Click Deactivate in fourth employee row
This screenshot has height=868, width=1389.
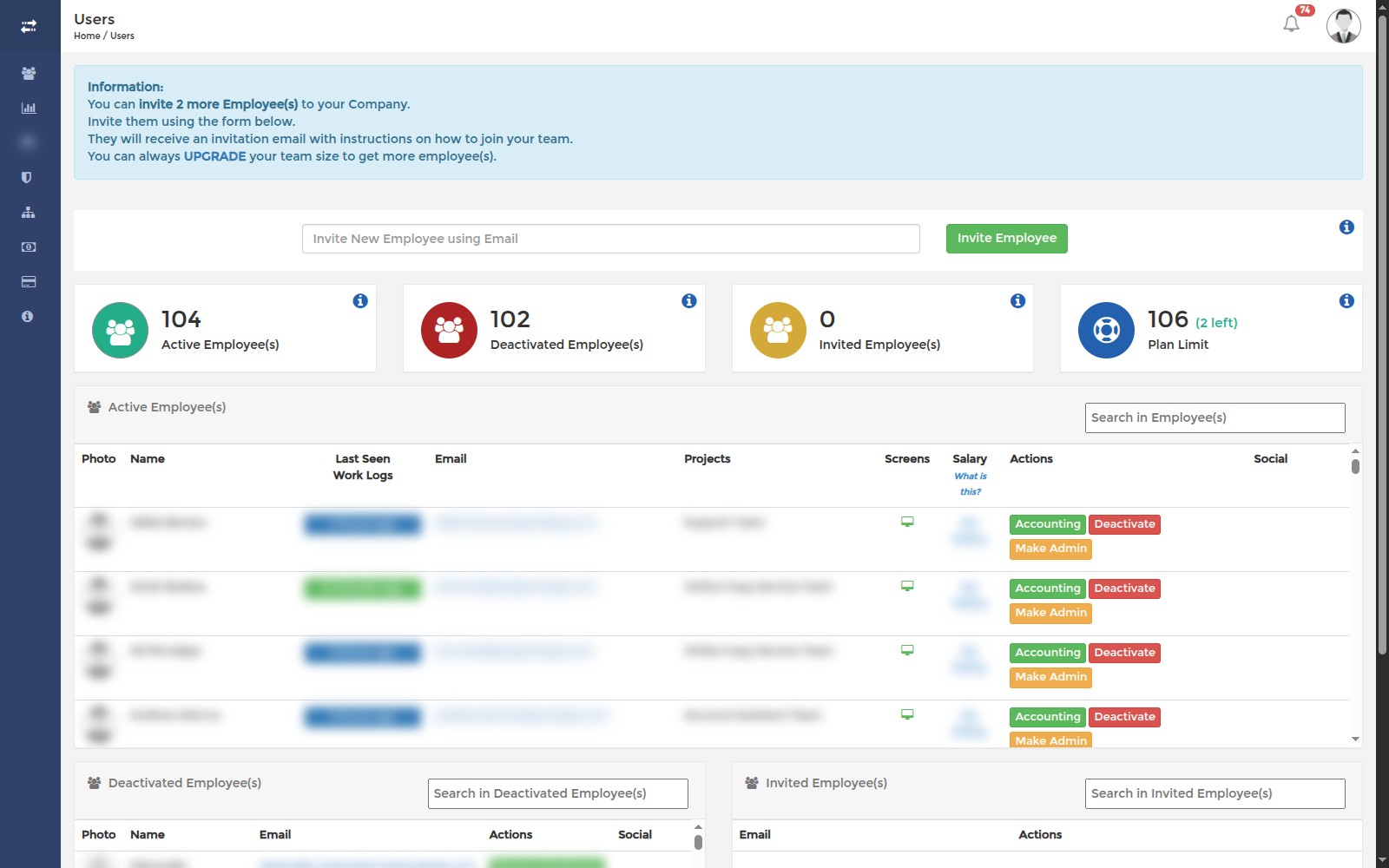(x=1124, y=717)
